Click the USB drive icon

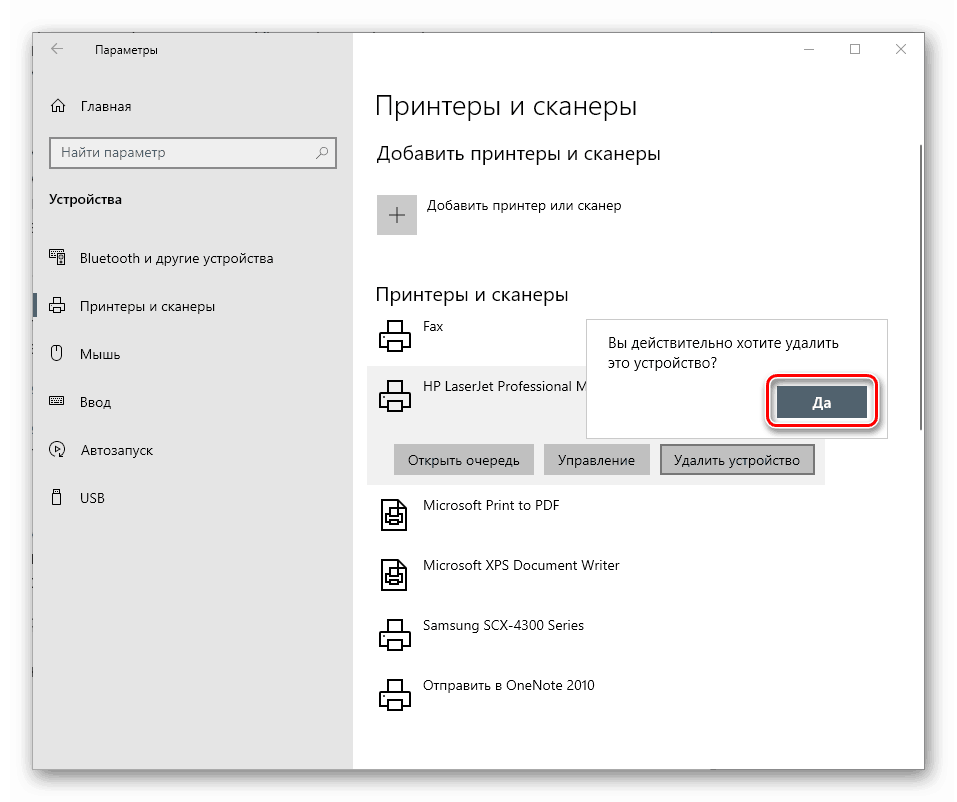tap(57, 497)
